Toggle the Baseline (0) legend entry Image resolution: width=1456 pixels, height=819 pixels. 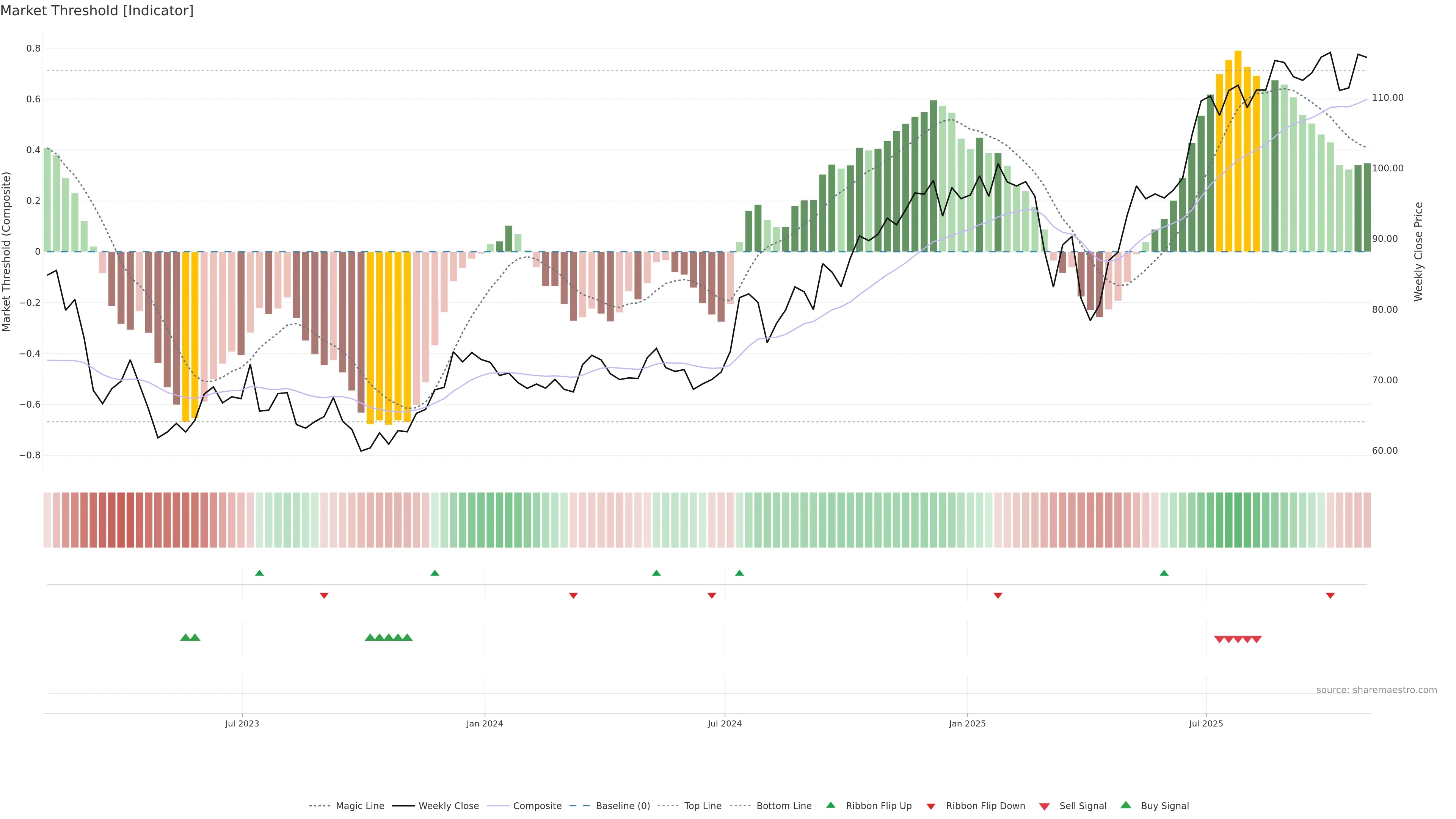click(623, 806)
